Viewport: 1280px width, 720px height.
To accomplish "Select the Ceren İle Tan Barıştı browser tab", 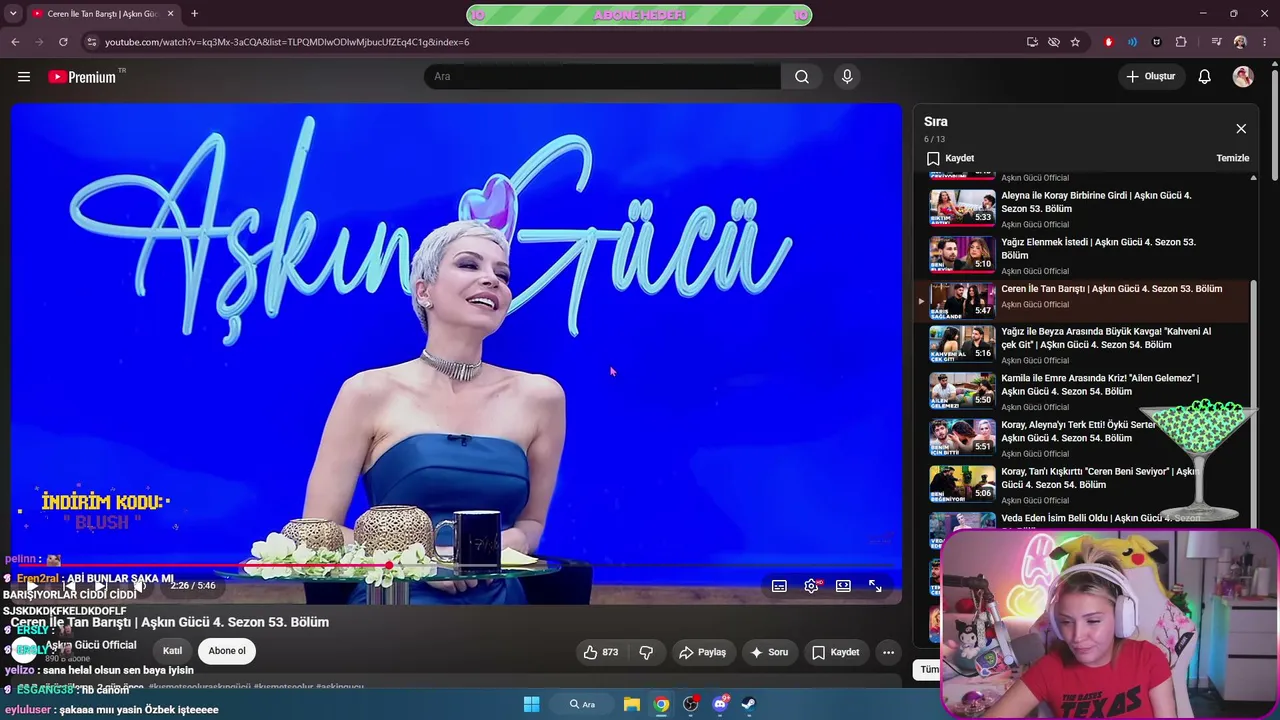I will tap(103, 14).
